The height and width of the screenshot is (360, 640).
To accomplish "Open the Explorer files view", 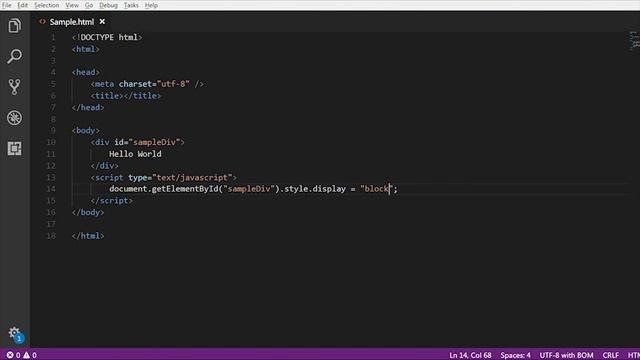I will pyautogui.click(x=14, y=26).
